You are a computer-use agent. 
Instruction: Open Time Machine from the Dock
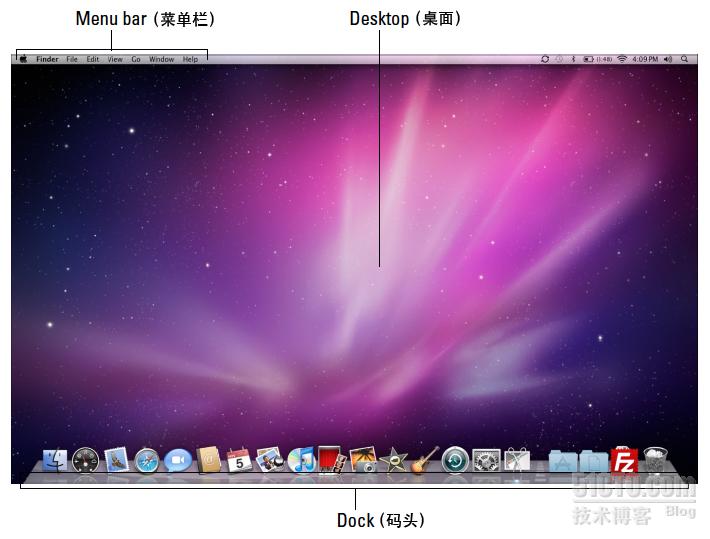click(x=455, y=460)
